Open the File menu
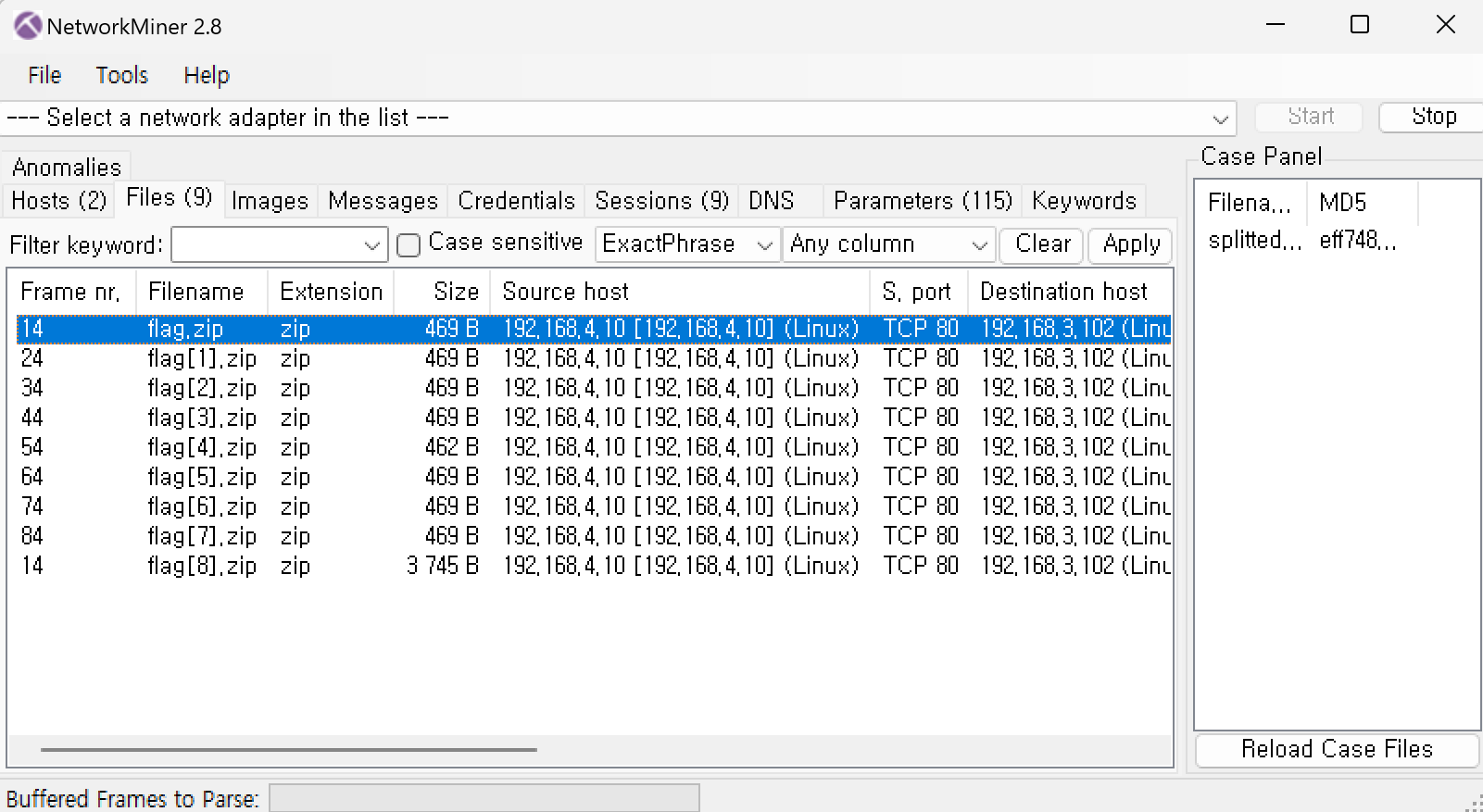 pos(44,75)
